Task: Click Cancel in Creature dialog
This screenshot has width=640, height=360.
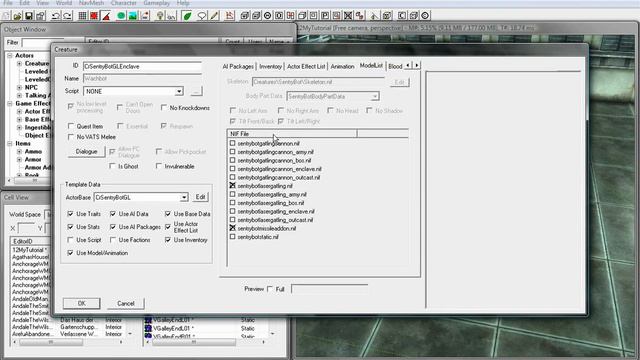Action: [x=126, y=304]
